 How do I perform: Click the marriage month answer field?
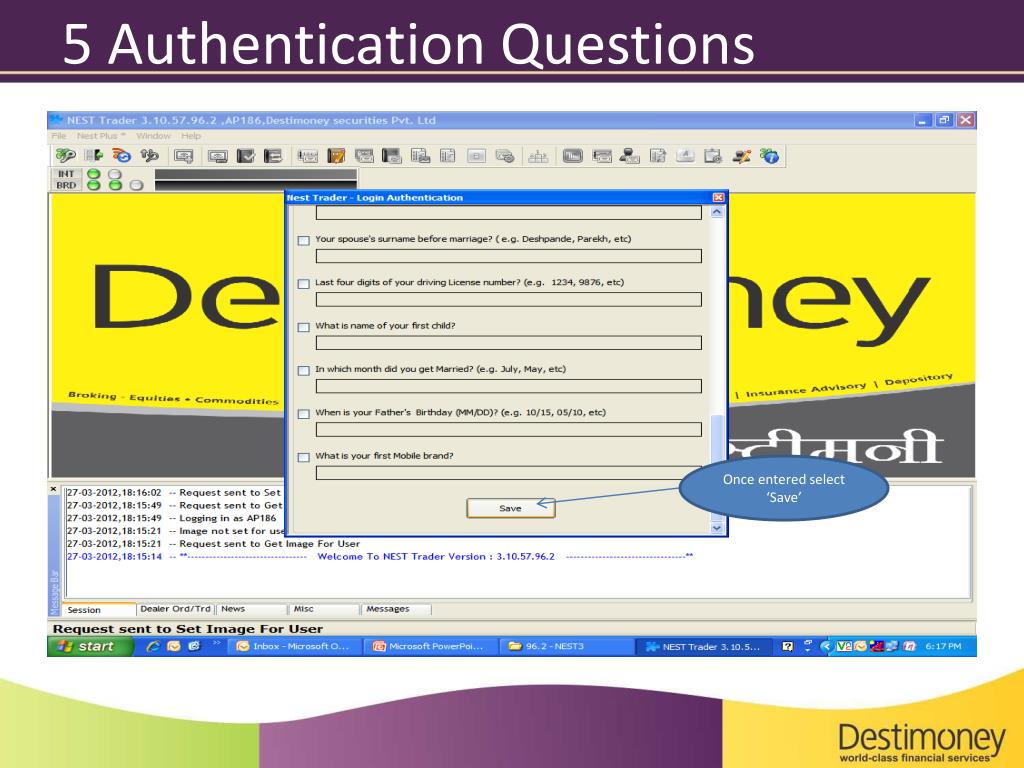[509, 386]
